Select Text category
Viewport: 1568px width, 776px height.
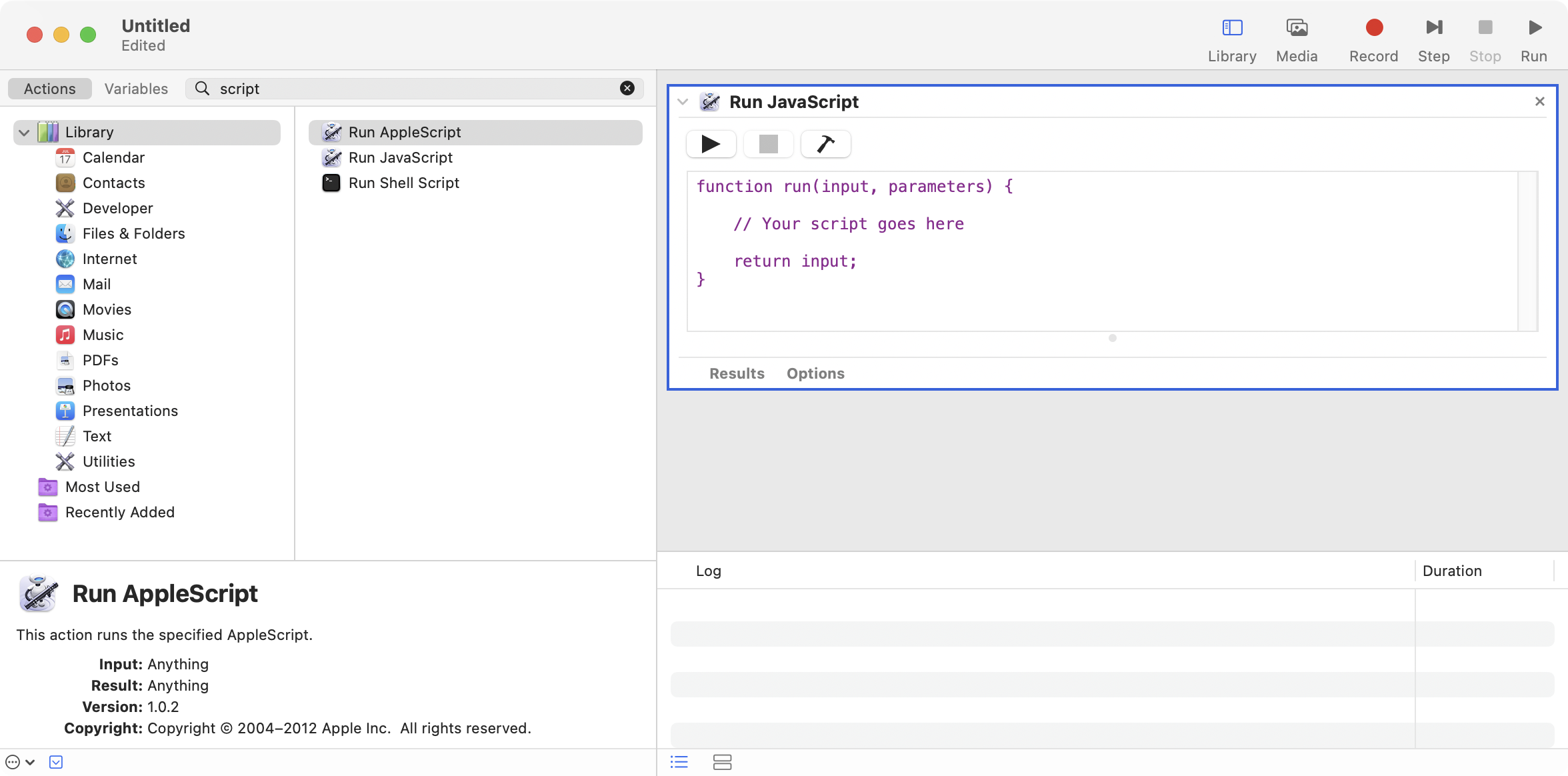tap(97, 436)
